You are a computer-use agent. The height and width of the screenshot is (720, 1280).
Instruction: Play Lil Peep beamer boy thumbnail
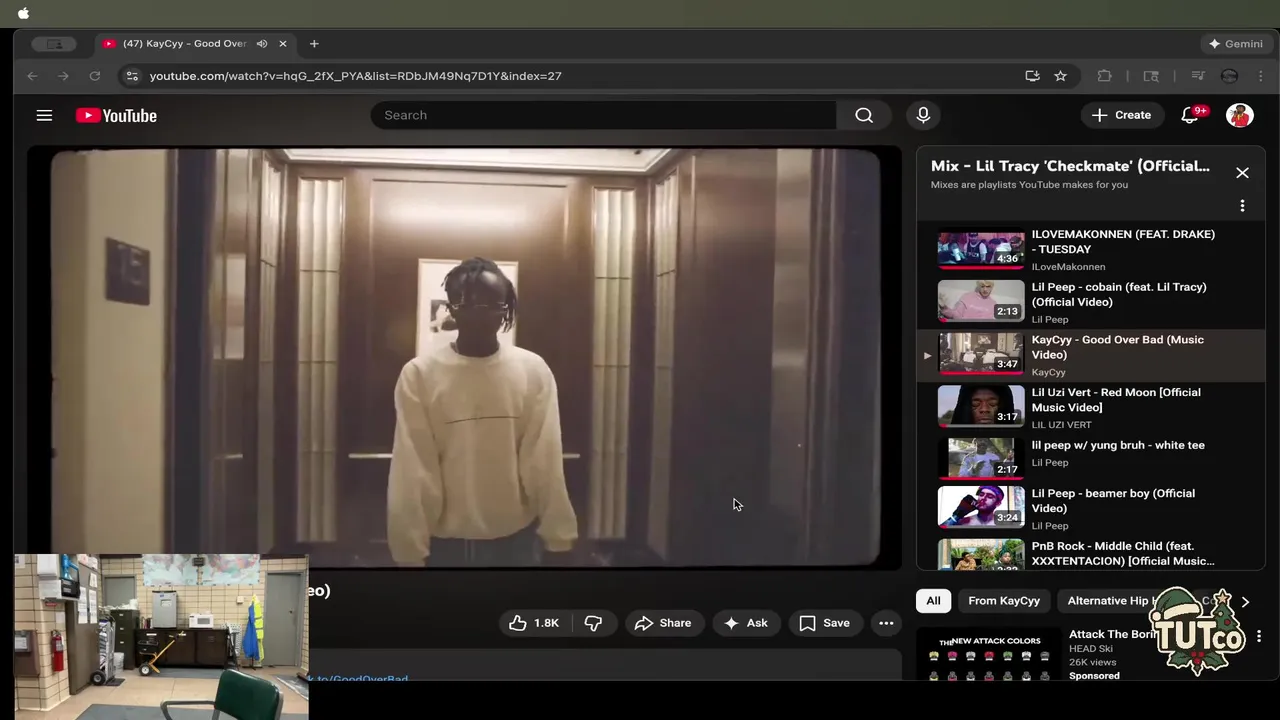coord(981,508)
